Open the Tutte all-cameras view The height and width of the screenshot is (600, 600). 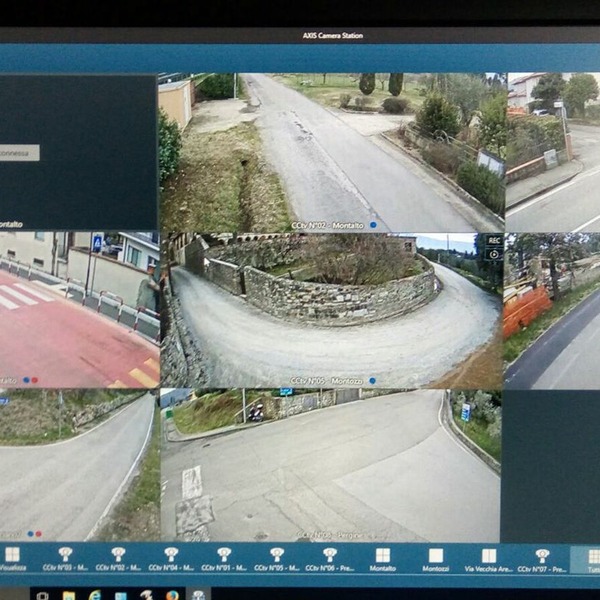pyautogui.click(x=593, y=559)
